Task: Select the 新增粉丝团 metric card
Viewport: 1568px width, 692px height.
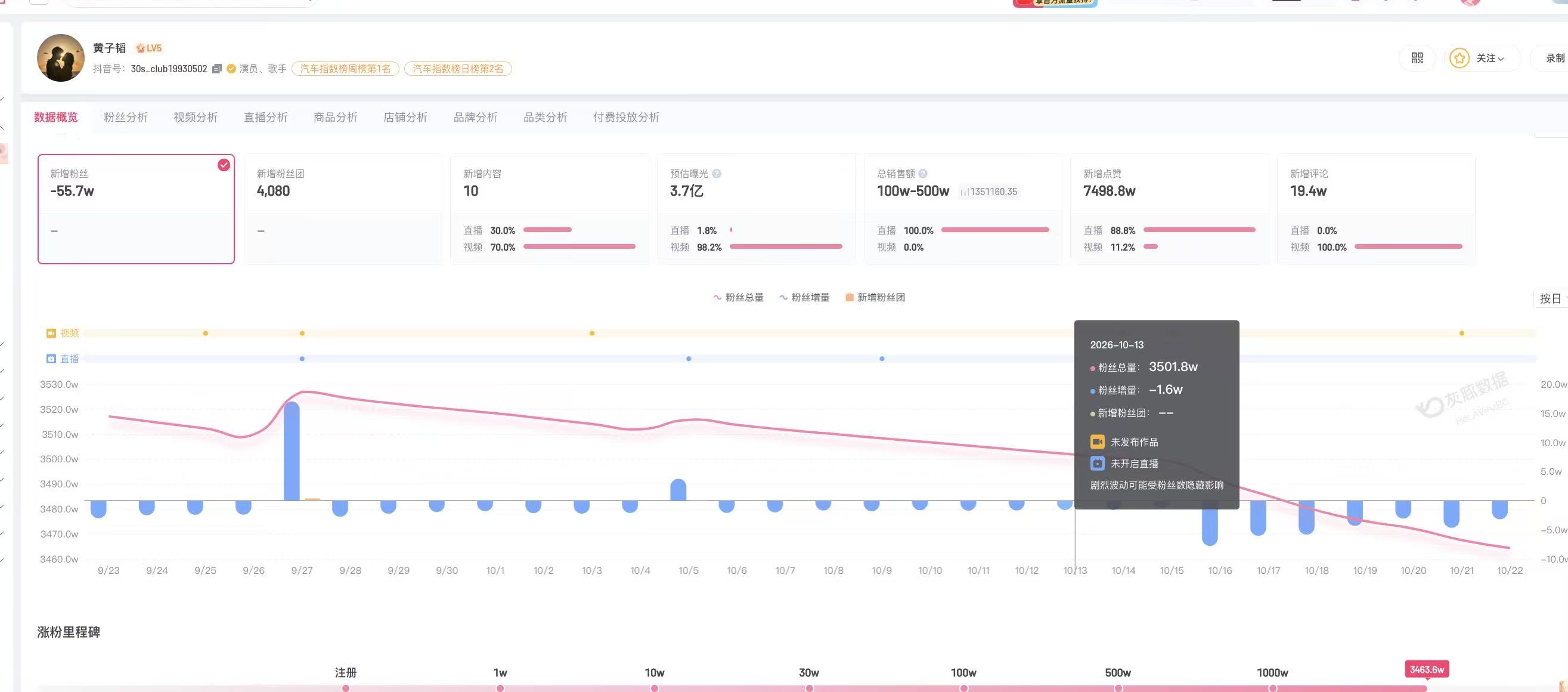Action: tap(343, 209)
